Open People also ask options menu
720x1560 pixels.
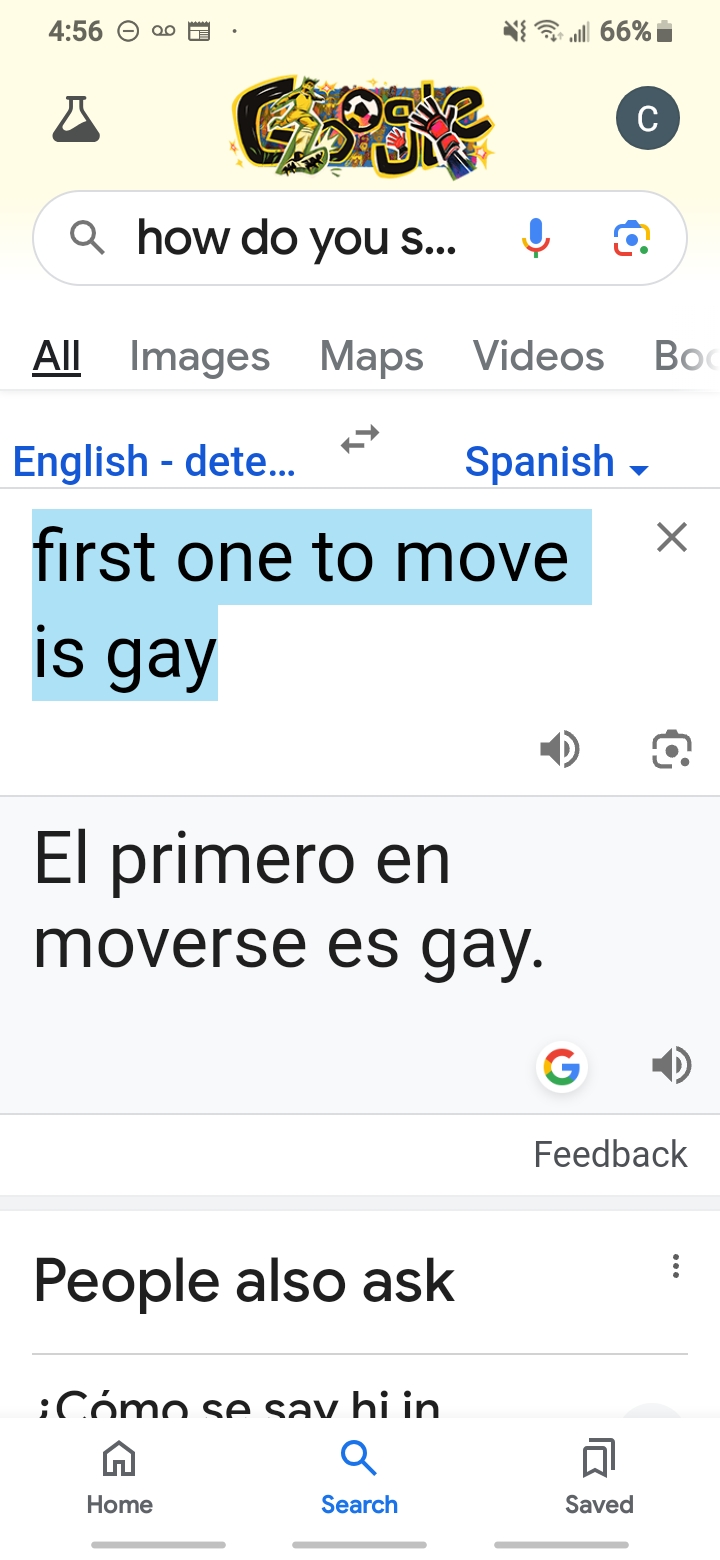tap(676, 1266)
